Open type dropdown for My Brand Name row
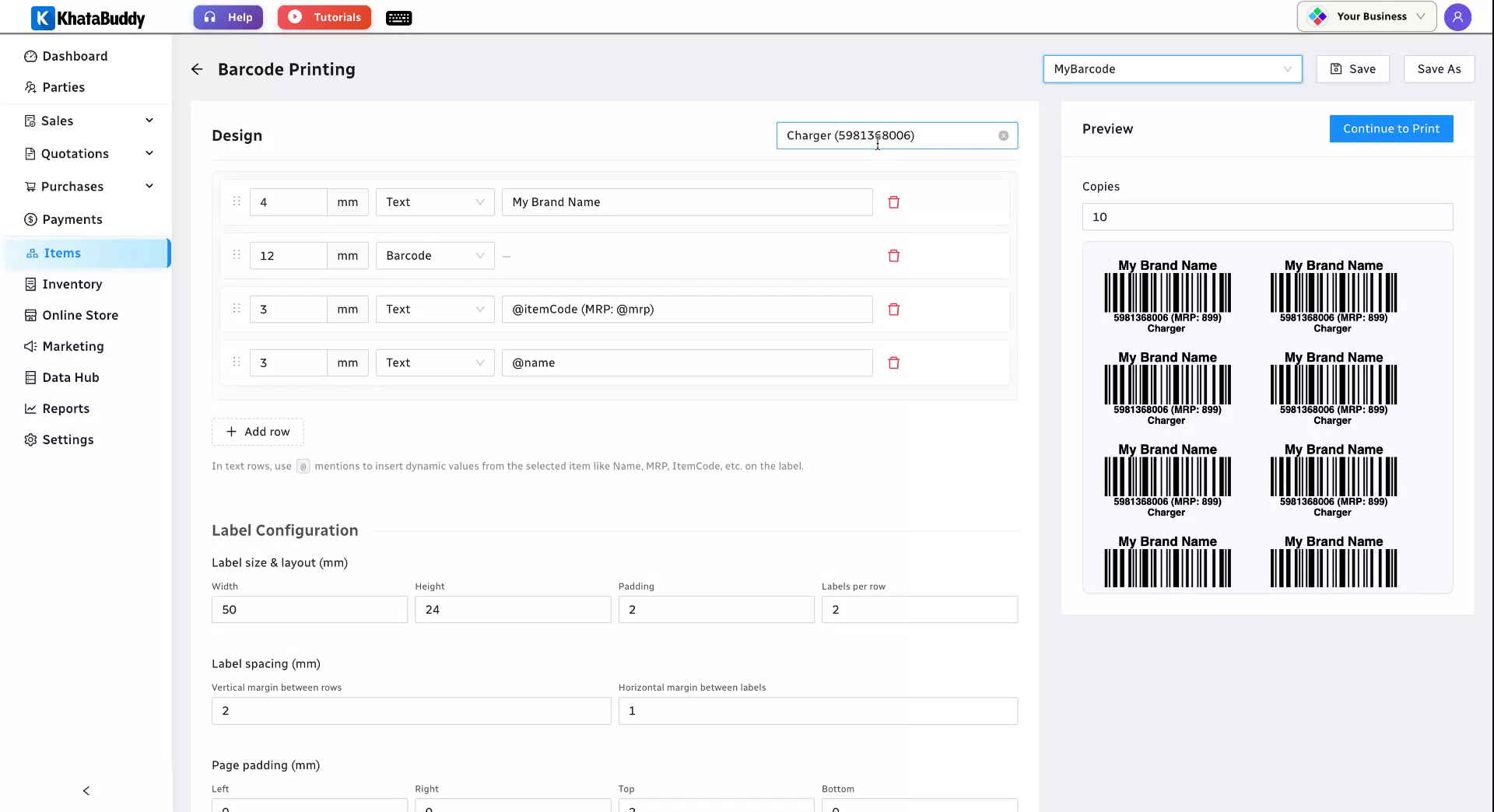This screenshot has width=1494, height=812. tap(435, 202)
